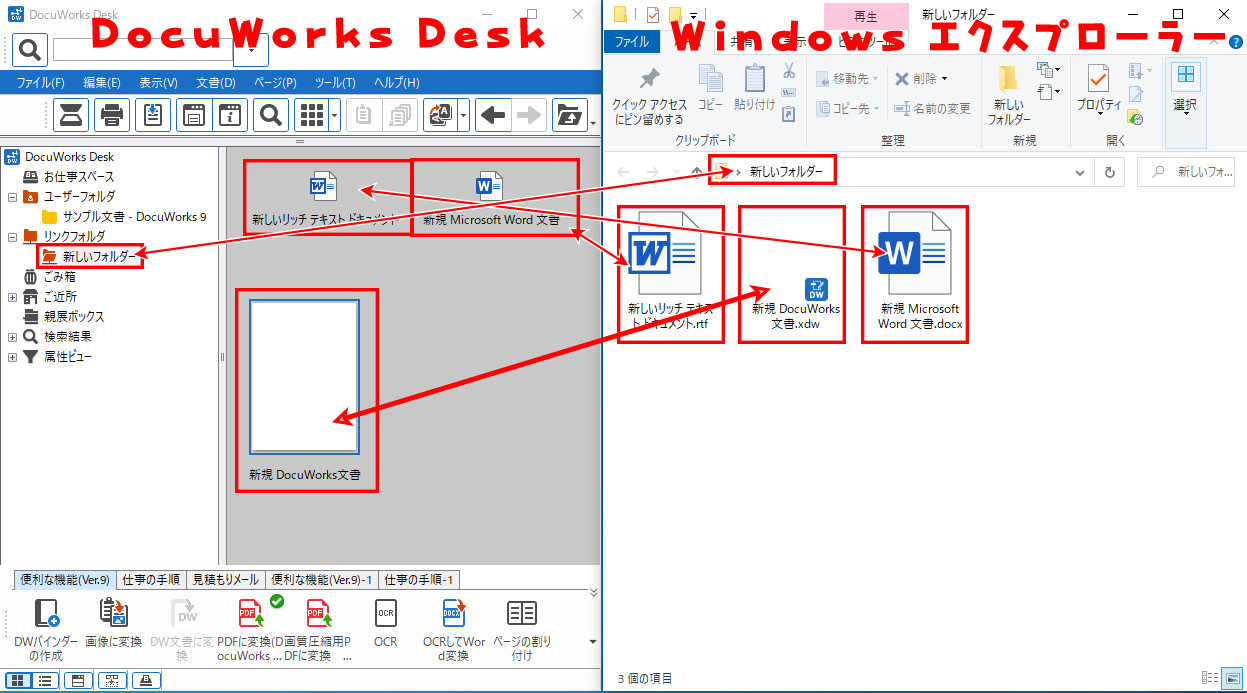
Task: Expand the 属性ビュー tree node
Action: pyautogui.click(x=12, y=357)
